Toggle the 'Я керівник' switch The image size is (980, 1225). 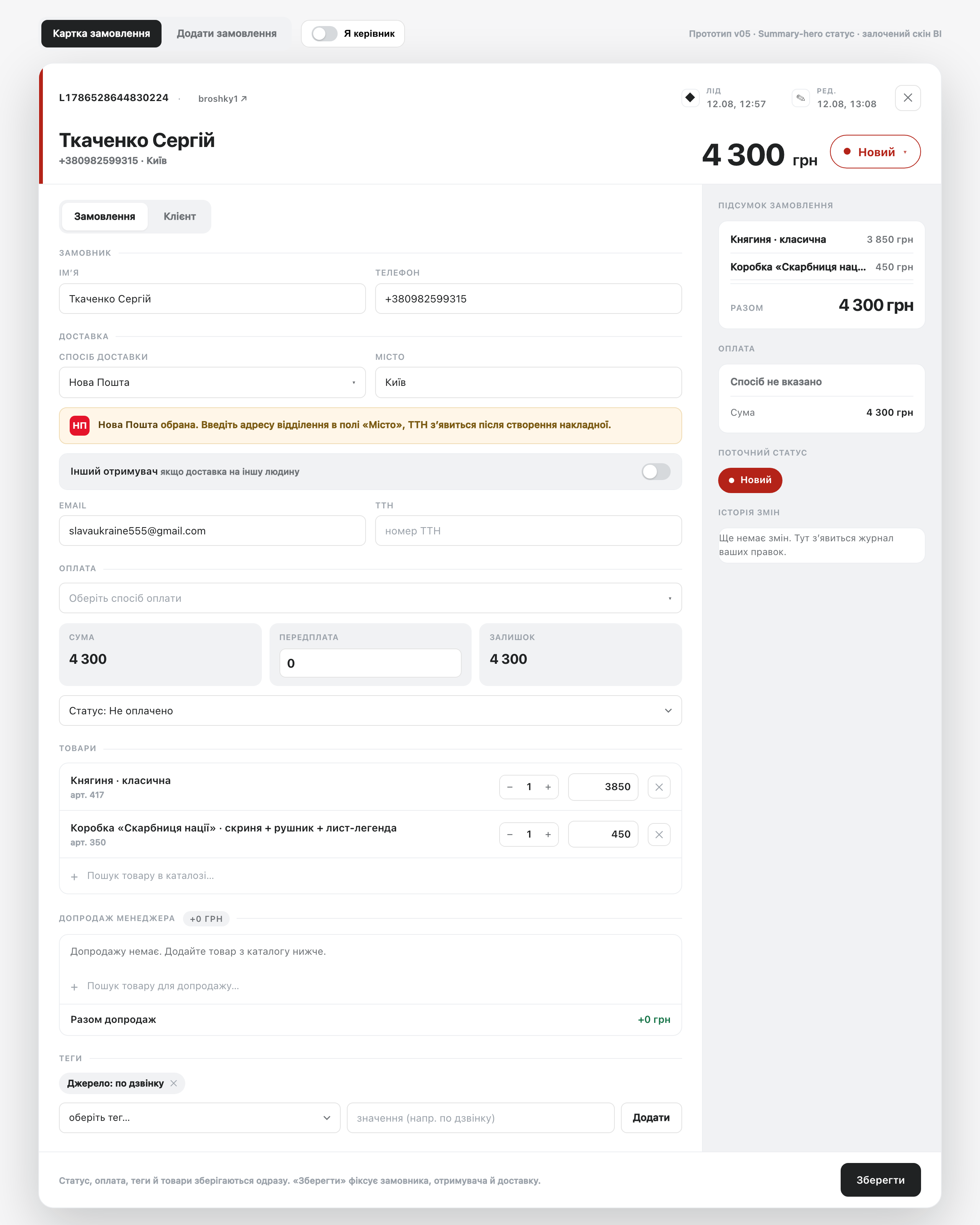(x=324, y=34)
